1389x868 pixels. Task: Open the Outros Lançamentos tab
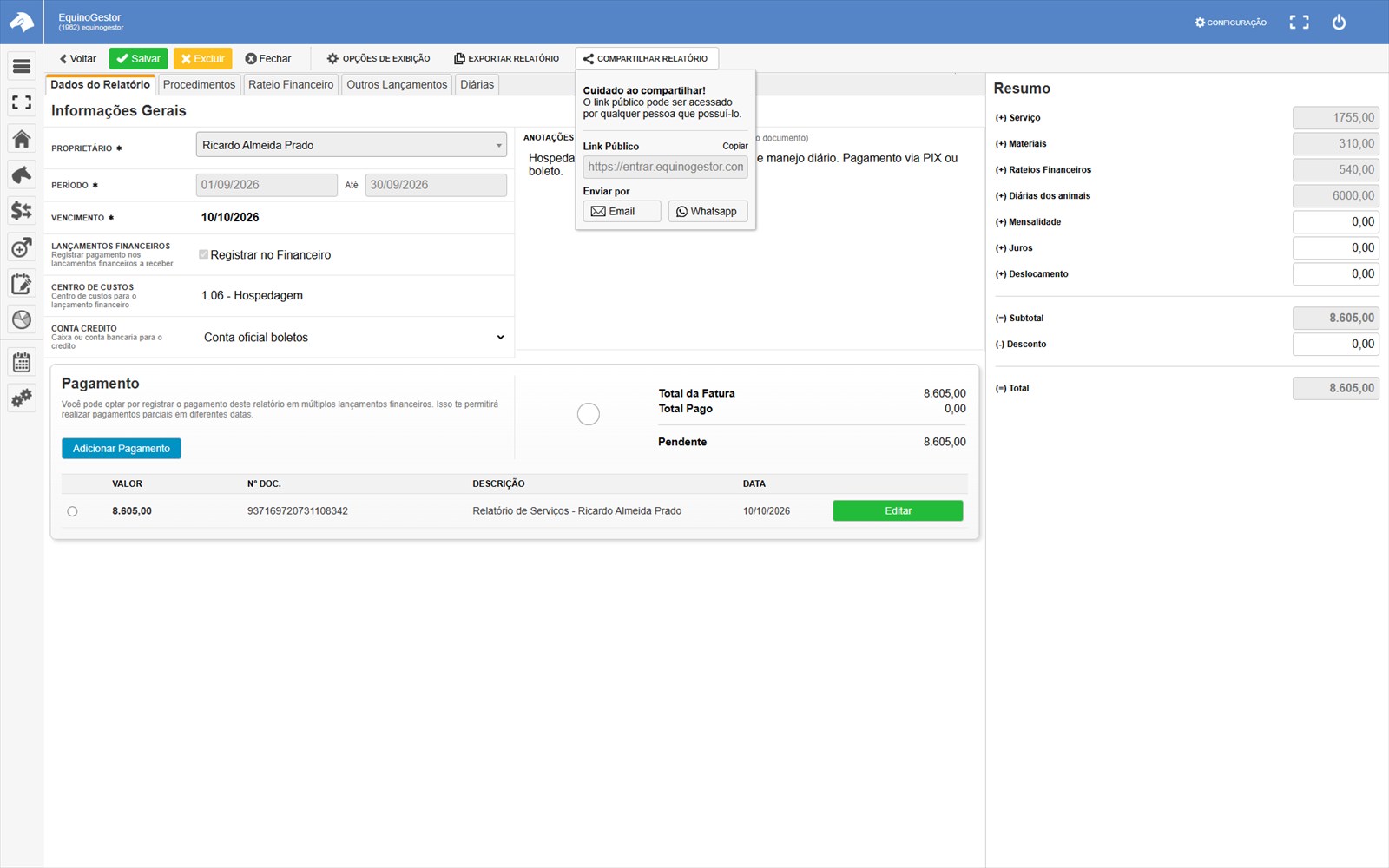tap(397, 84)
